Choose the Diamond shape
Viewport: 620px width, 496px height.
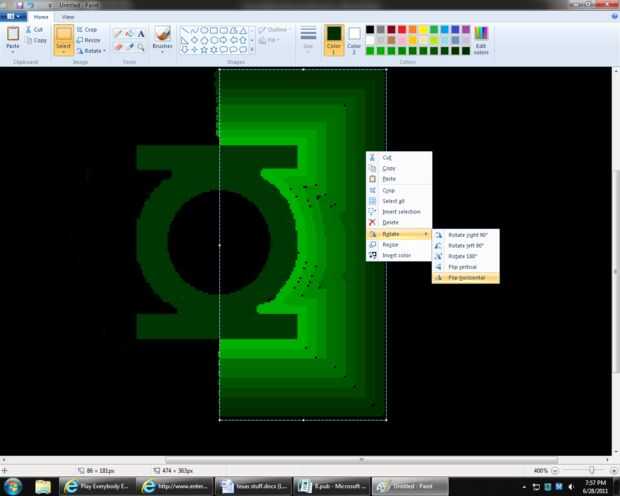click(195, 40)
